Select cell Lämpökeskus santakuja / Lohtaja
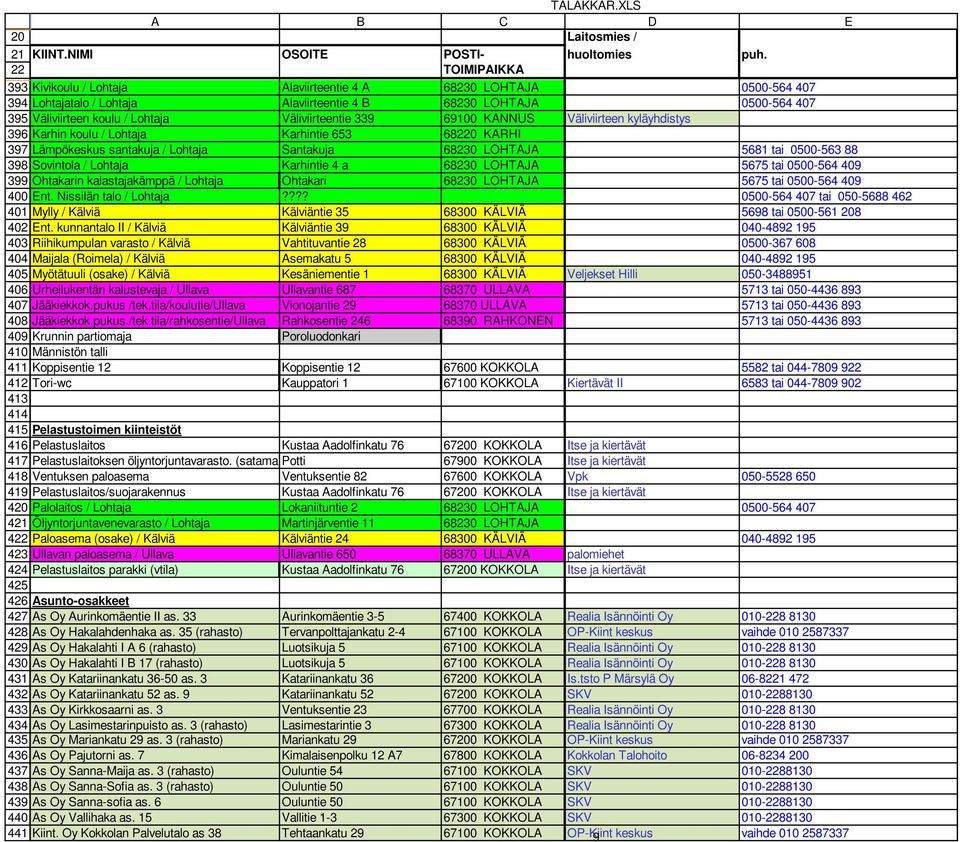The height and width of the screenshot is (842, 960). pos(155,149)
